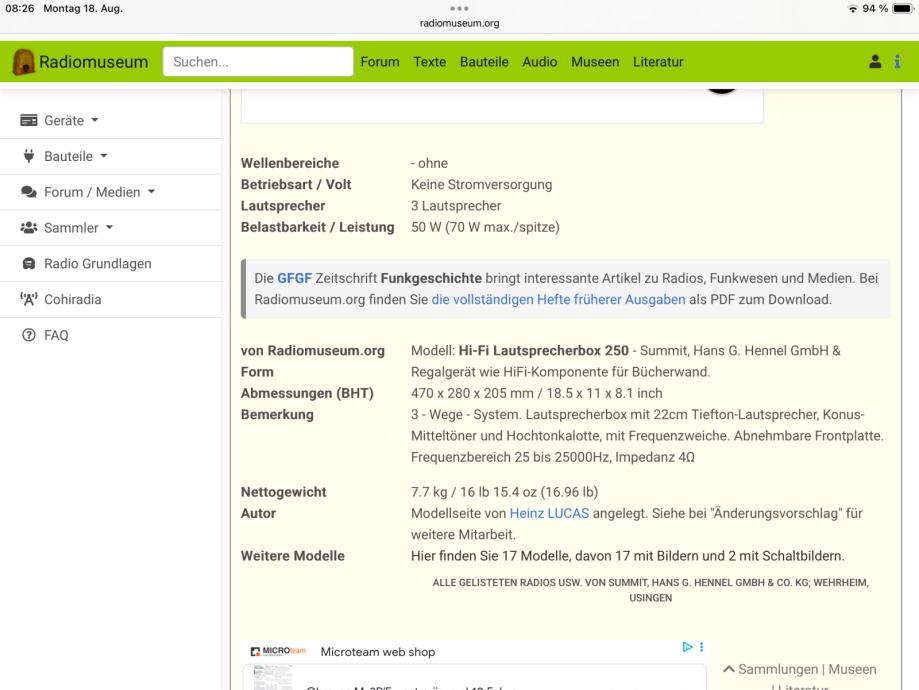
Task: Follow the GFGF link
Action: pyautogui.click(x=294, y=278)
